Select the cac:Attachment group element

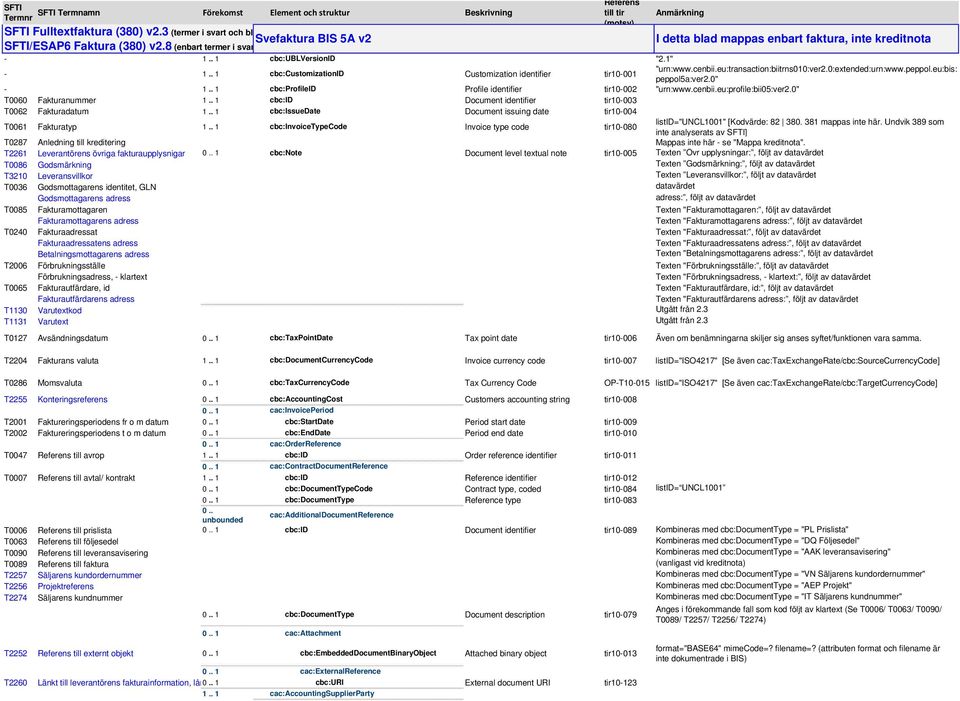[x=312, y=633]
